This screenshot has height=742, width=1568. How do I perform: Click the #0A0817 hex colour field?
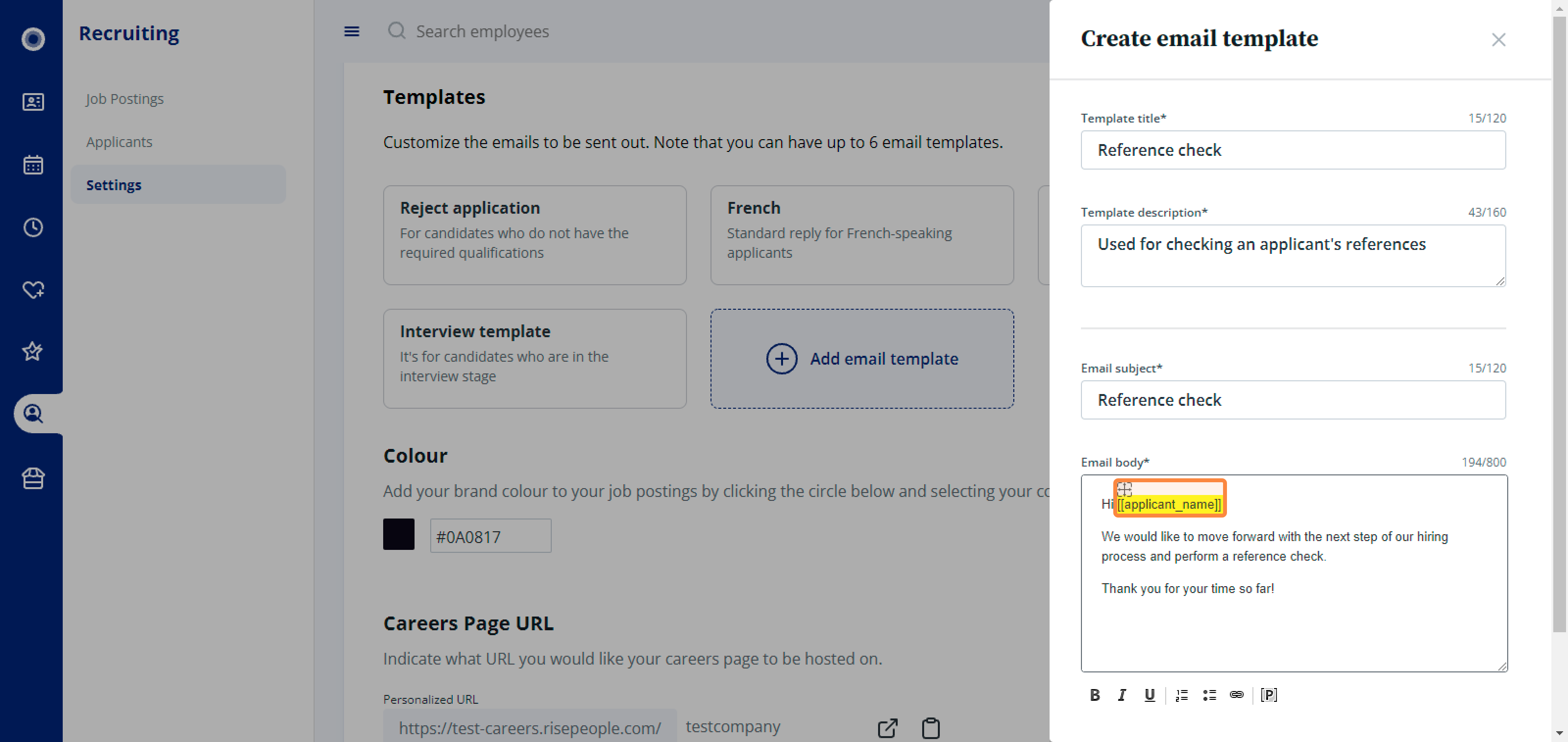490,536
